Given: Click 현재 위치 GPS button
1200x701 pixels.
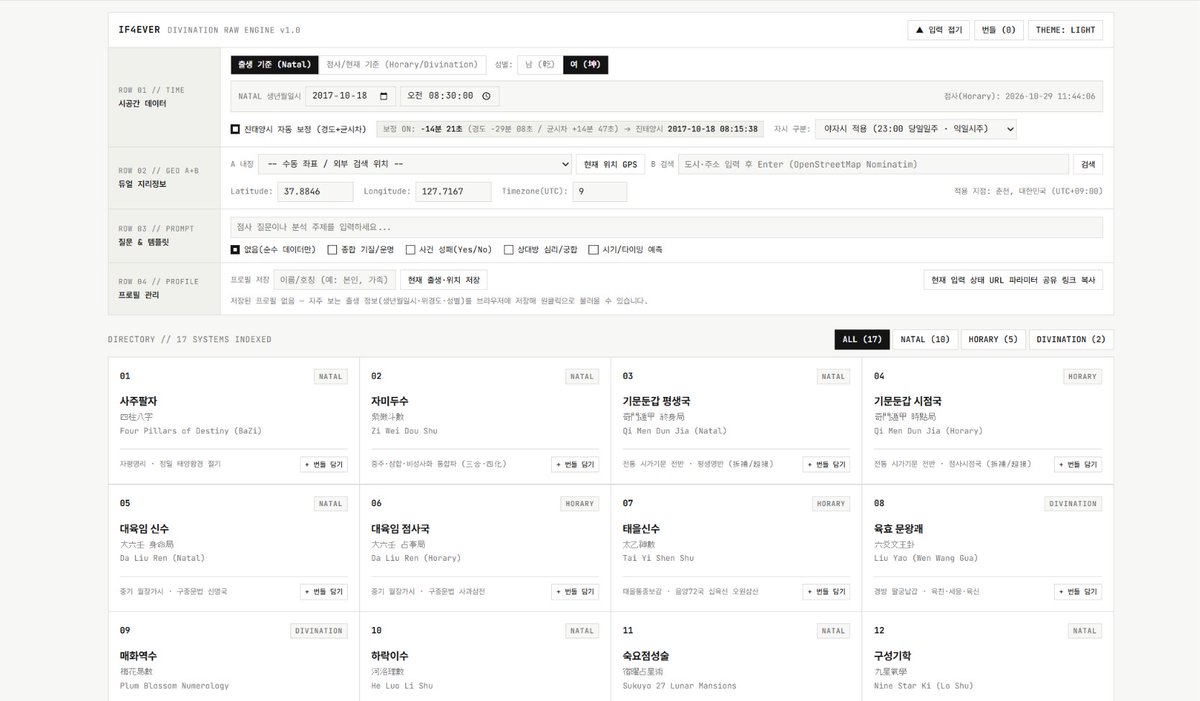Looking at the screenshot, I should click(610, 164).
